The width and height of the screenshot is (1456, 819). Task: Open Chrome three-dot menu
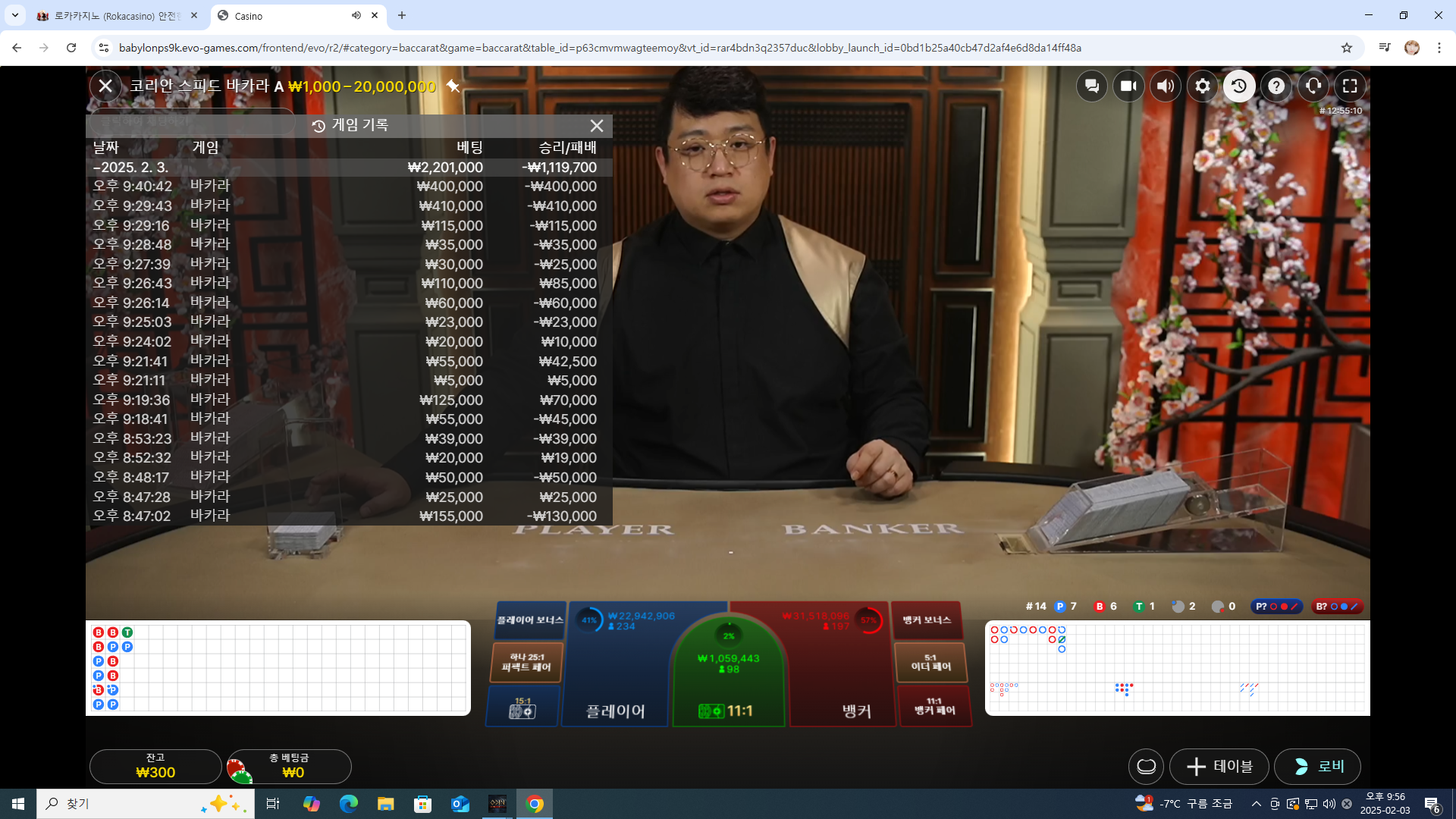[x=1439, y=48]
